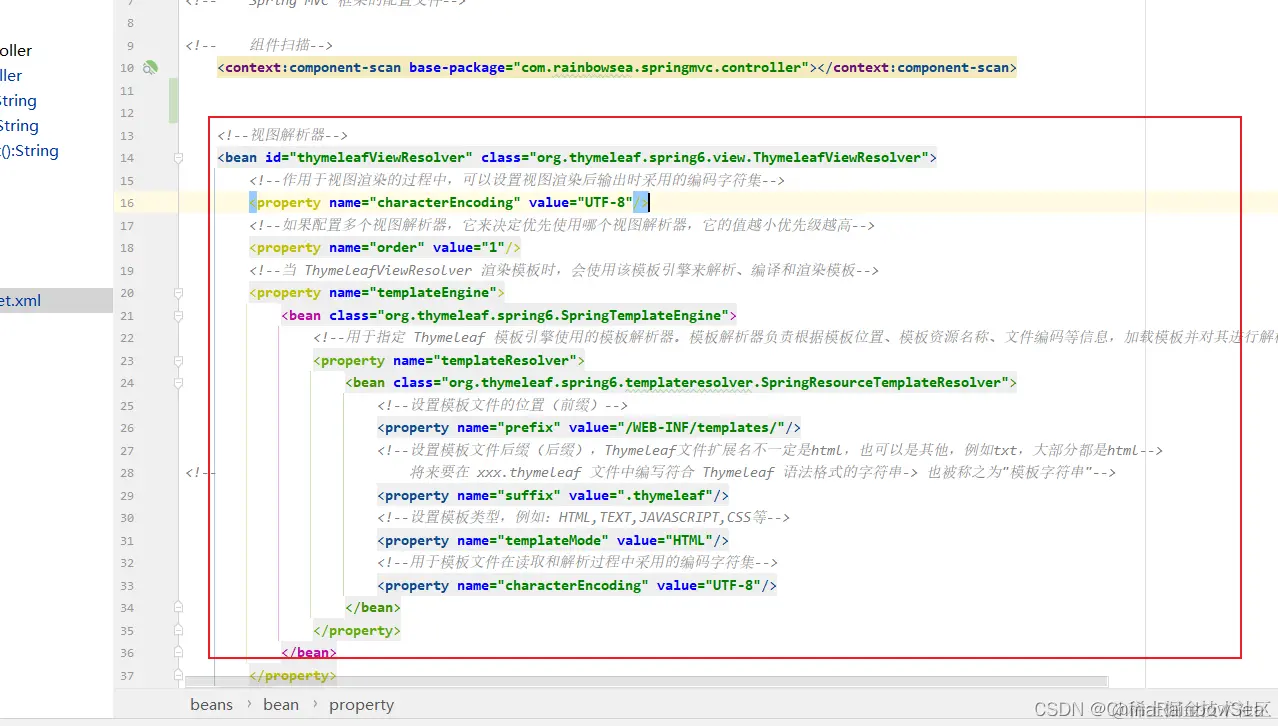The width and height of the screenshot is (1278, 726).
Task: Collapse the templateEngine property at line 20
Action: pyautogui.click(x=179, y=293)
